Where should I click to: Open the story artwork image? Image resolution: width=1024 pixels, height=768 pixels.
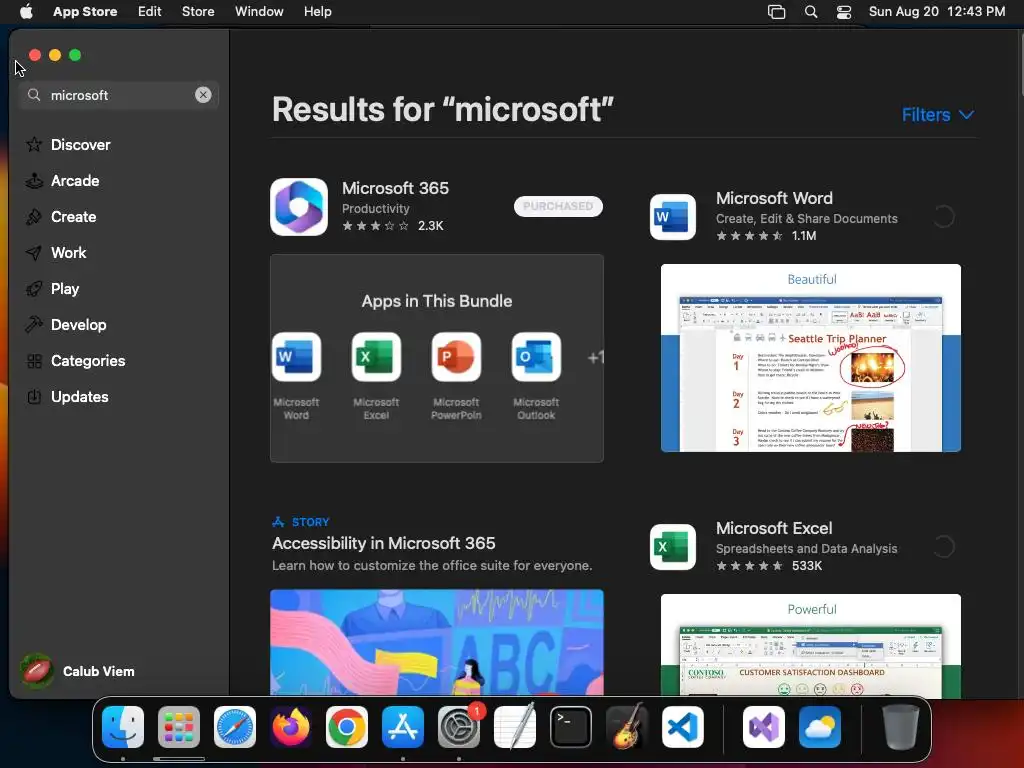click(437, 643)
